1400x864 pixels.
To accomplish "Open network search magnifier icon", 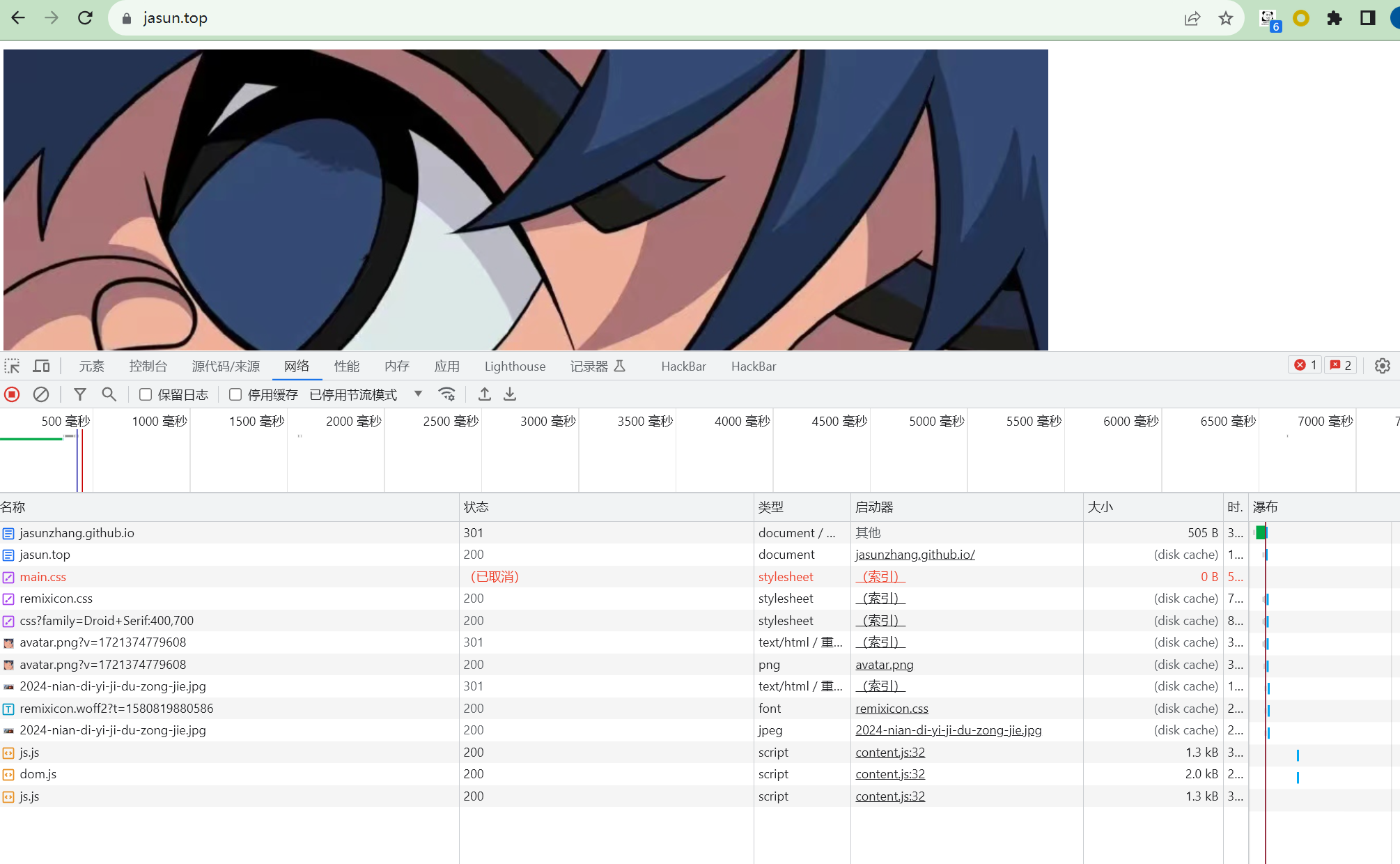I will coord(109,394).
